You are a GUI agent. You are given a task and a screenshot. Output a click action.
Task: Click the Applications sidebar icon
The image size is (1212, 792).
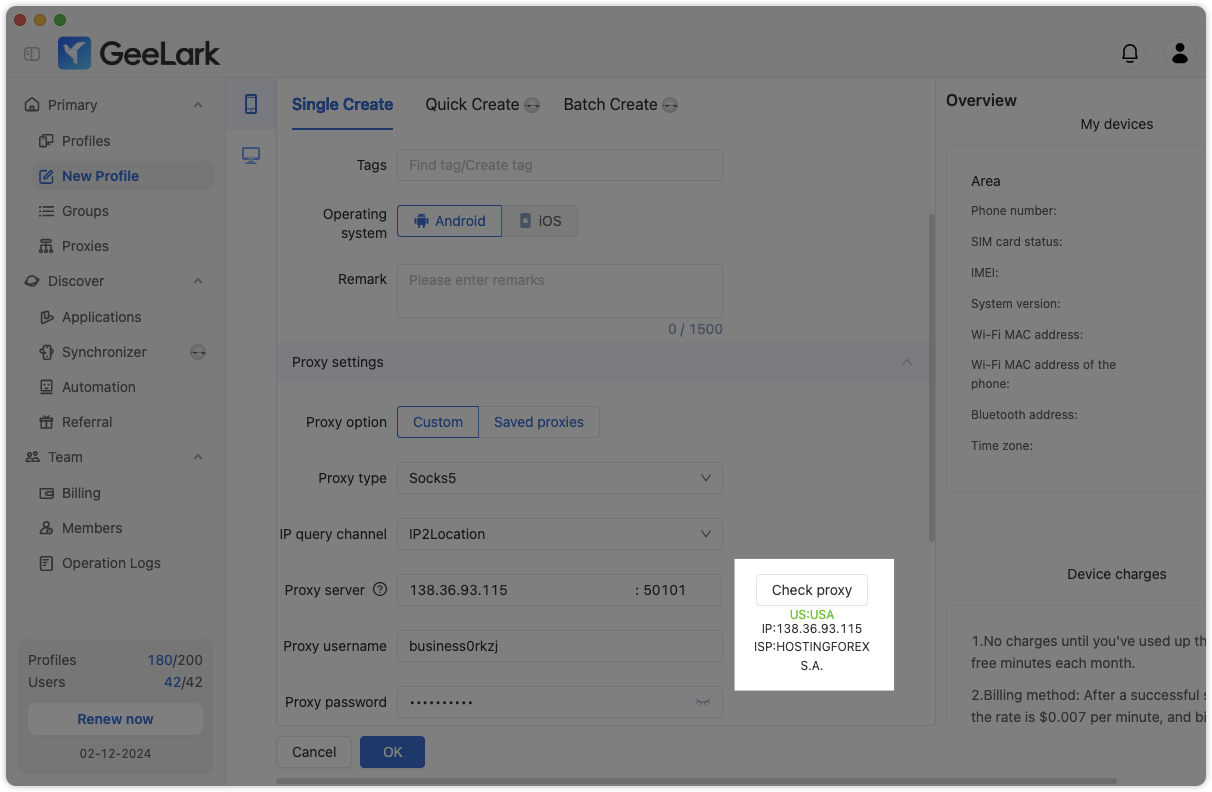pos(46,317)
